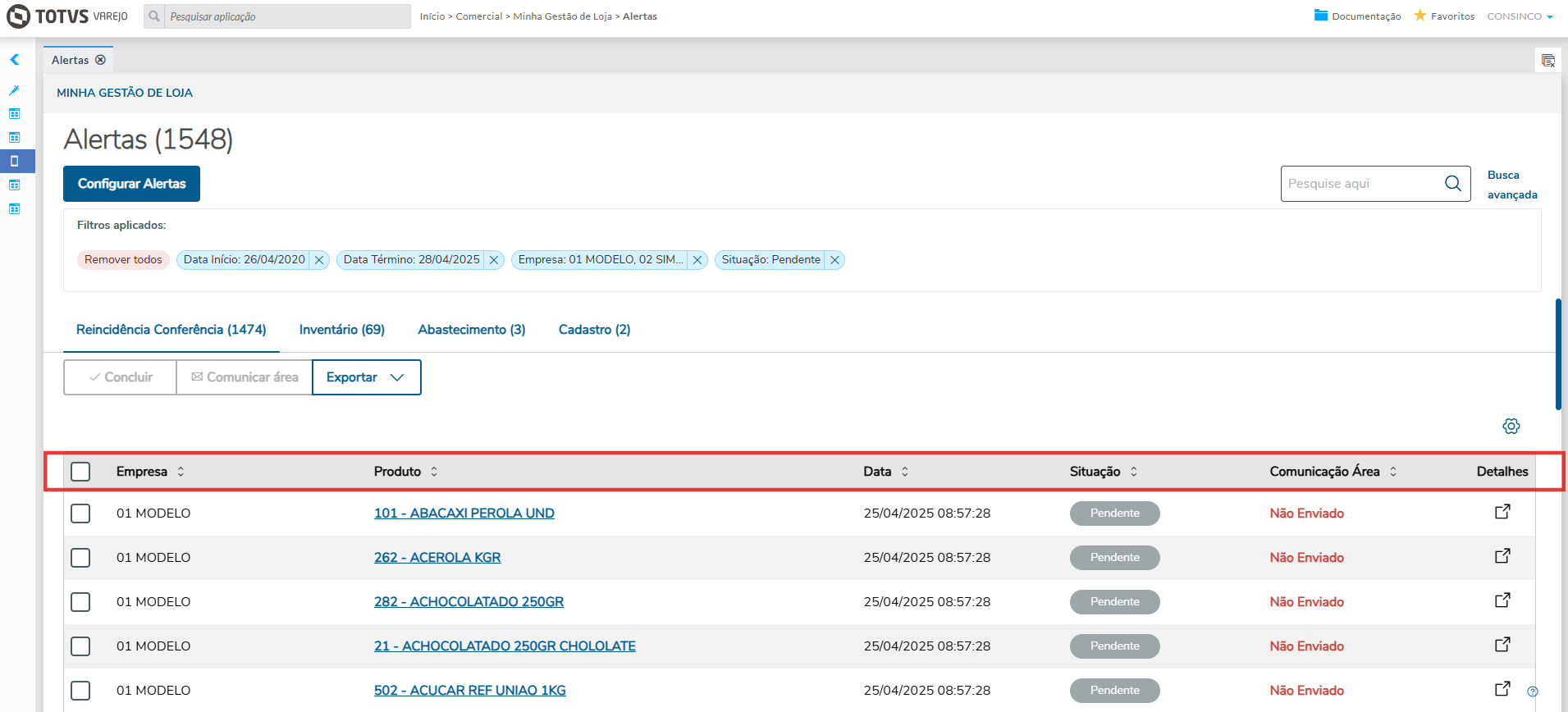1568x712 pixels.
Task: Open details for 101 - ABACAXI PEROLA UND
Action: pyautogui.click(x=1502, y=512)
